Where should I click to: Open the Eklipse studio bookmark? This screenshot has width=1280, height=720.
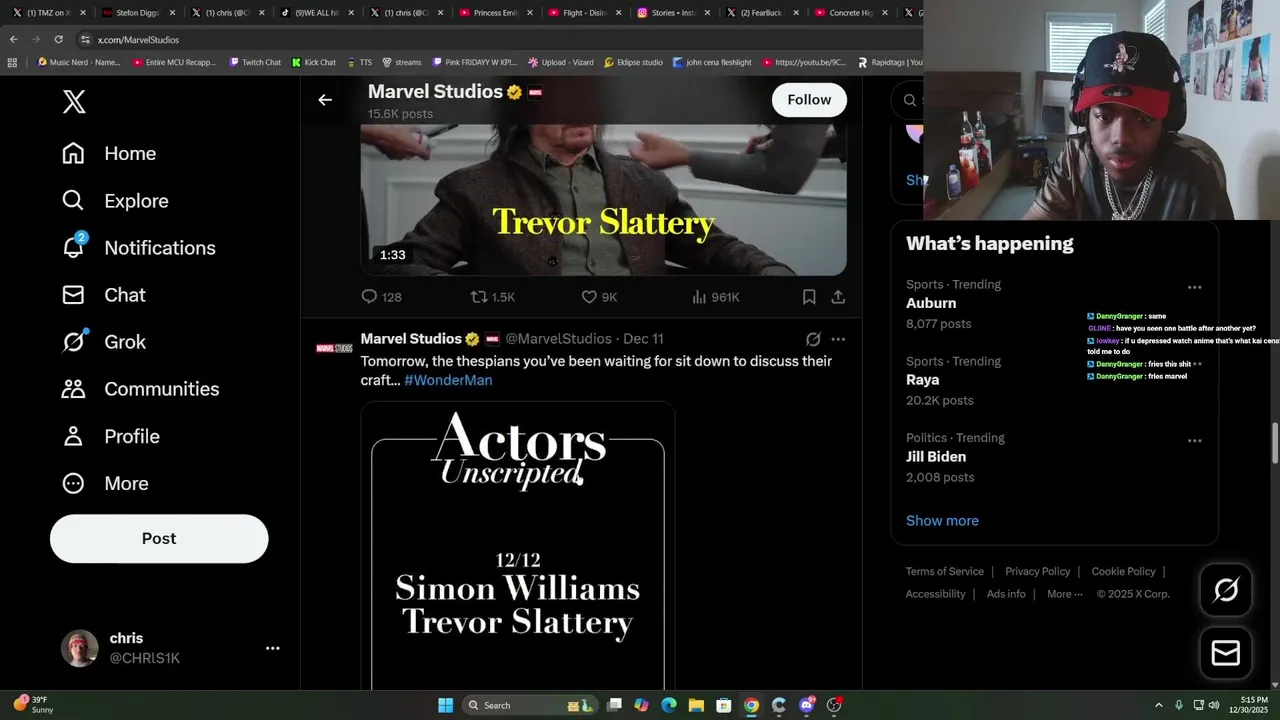(633, 62)
